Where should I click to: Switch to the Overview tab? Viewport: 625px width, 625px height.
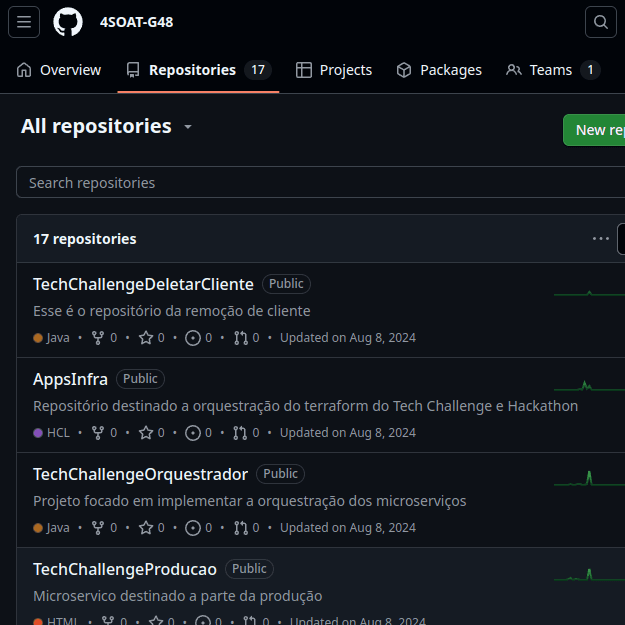click(x=59, y=70)
